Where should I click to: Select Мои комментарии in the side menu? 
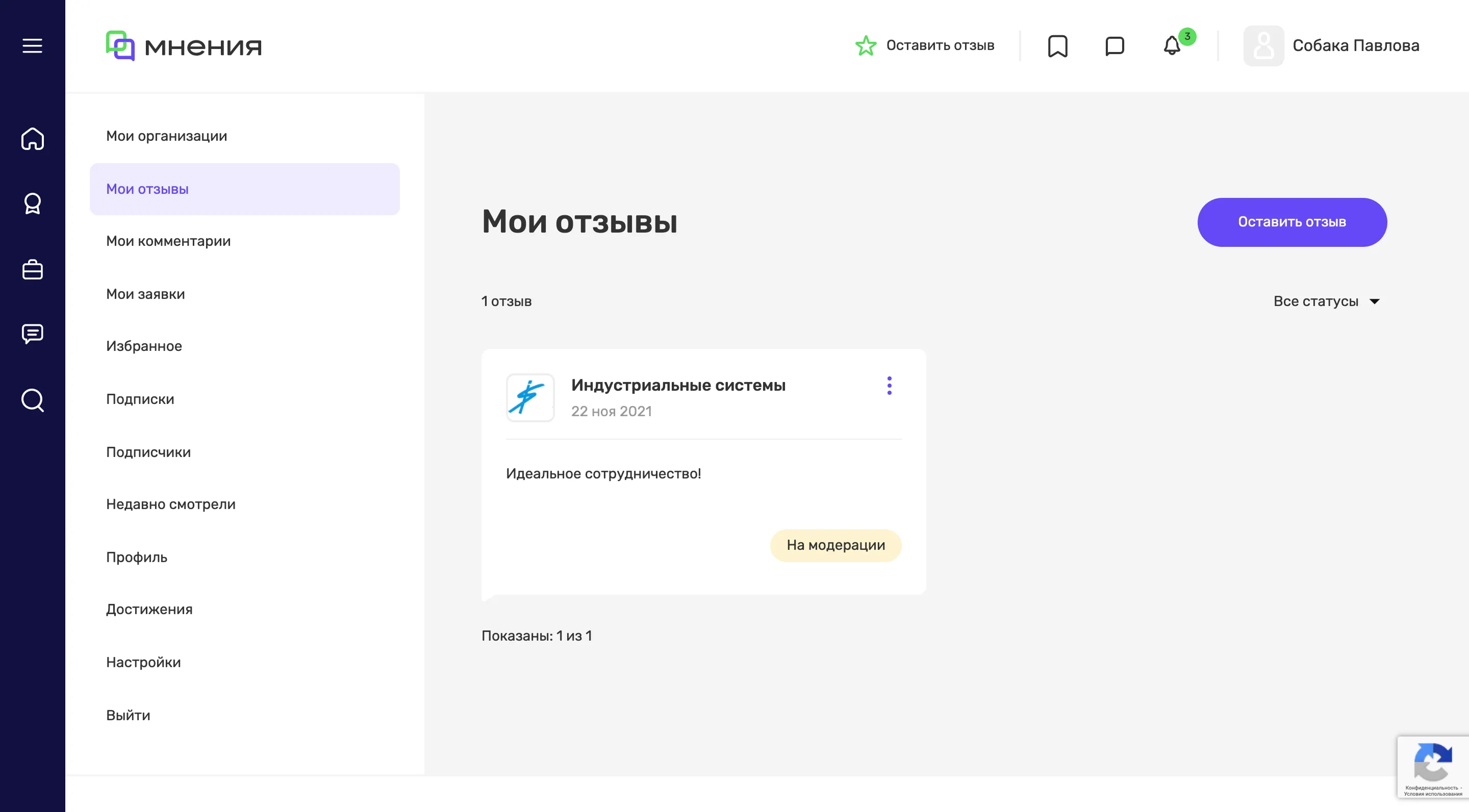[x=168, y=241]
